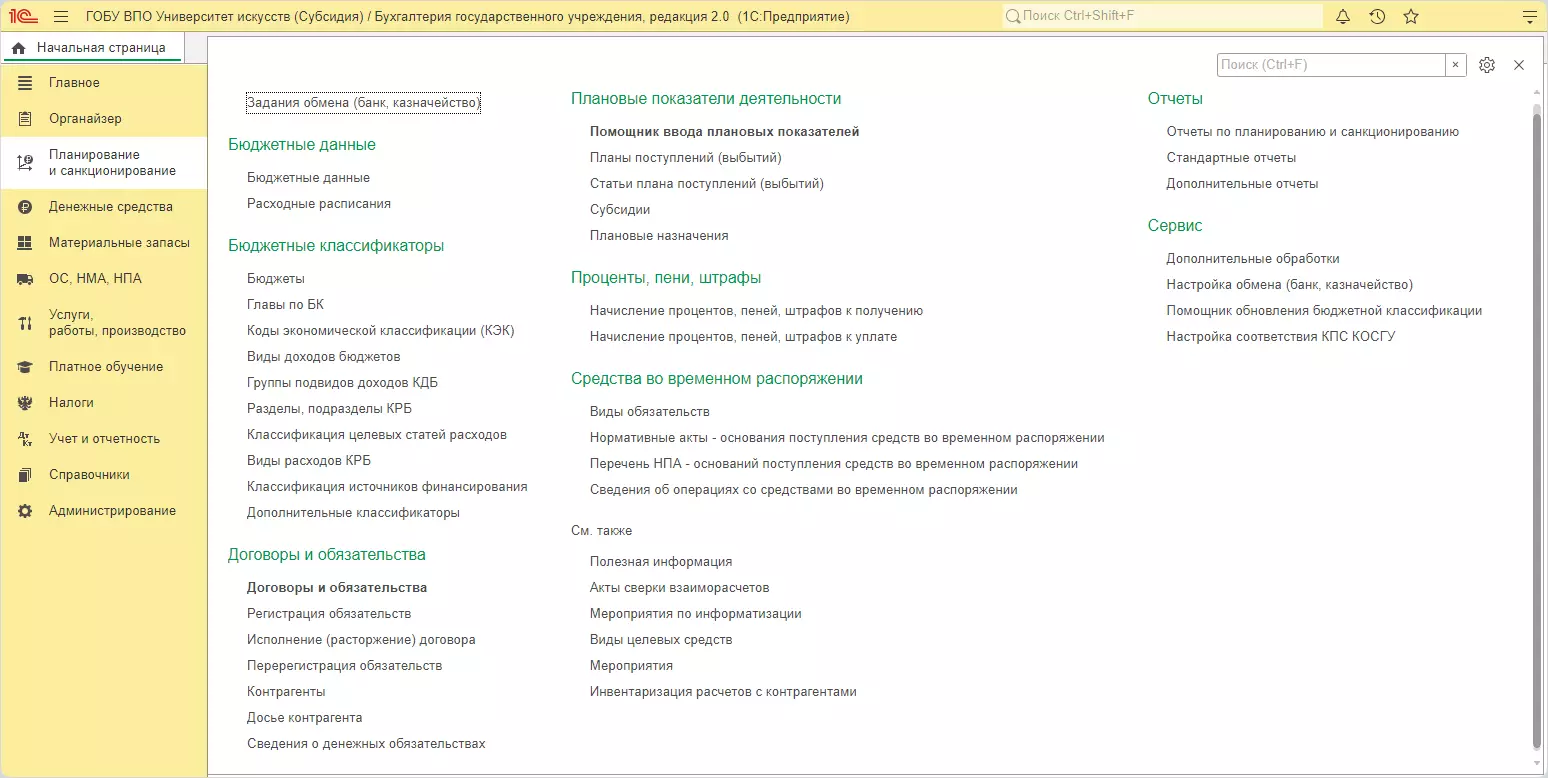Image resolution: width=1548 pixels, height=778 pixels.
Task: Clear the panel search field with the x button
Action: pyautogui.click(x=1456, y=65)
